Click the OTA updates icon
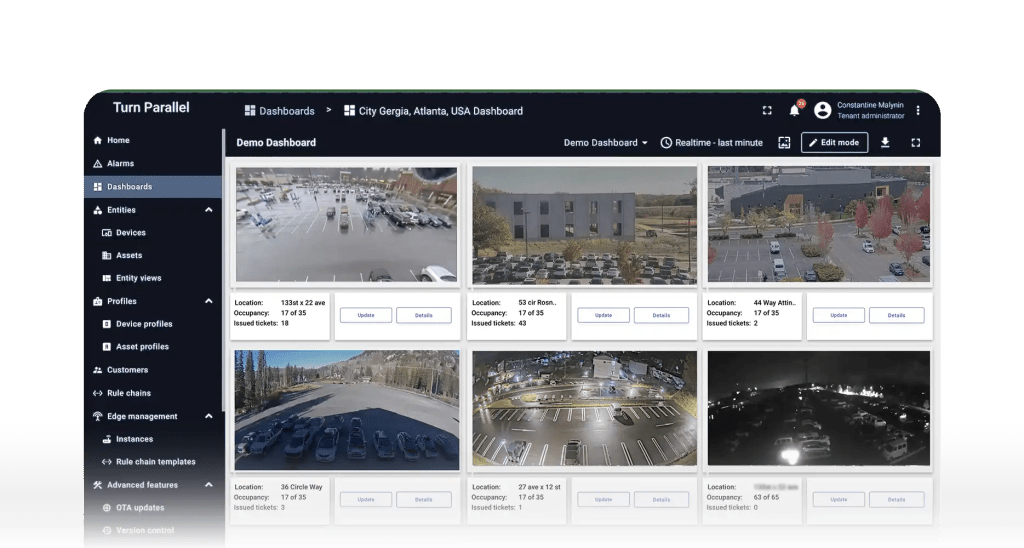Image resolution: width=1024 pixels, height=548 pixels. (x=106, y=508)
